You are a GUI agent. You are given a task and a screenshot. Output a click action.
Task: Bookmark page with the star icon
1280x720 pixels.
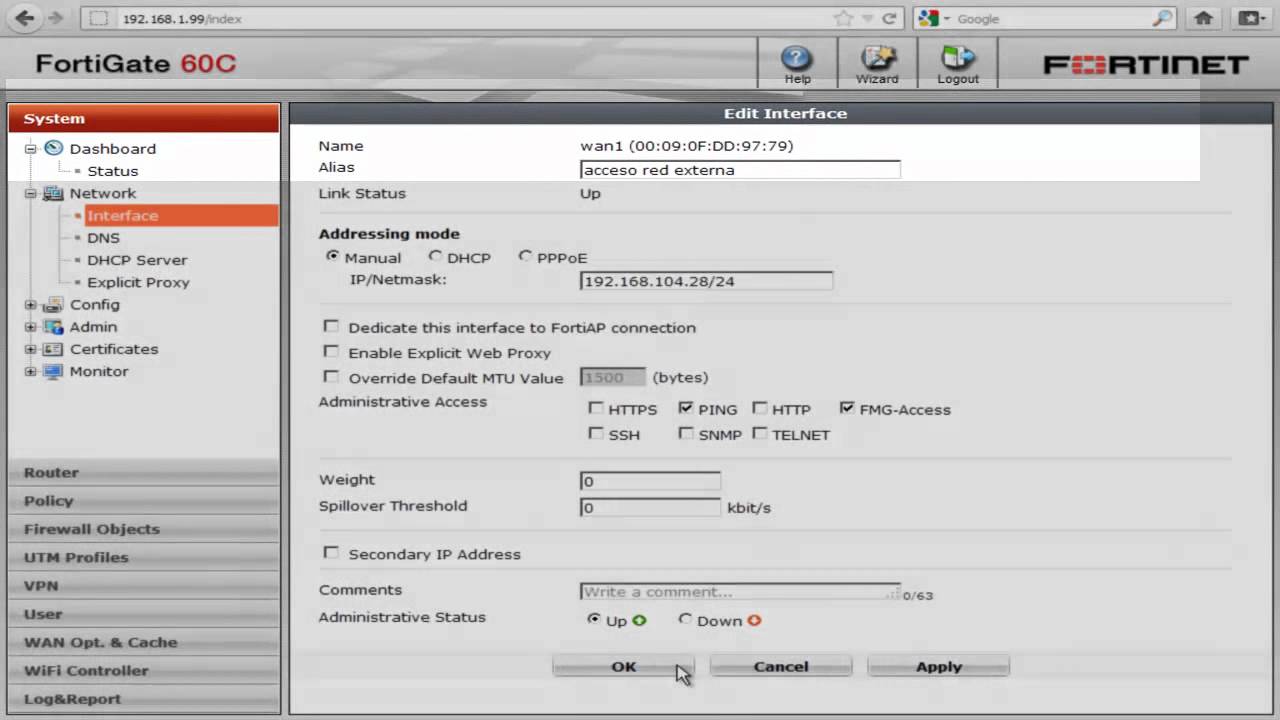click(844, 18)
